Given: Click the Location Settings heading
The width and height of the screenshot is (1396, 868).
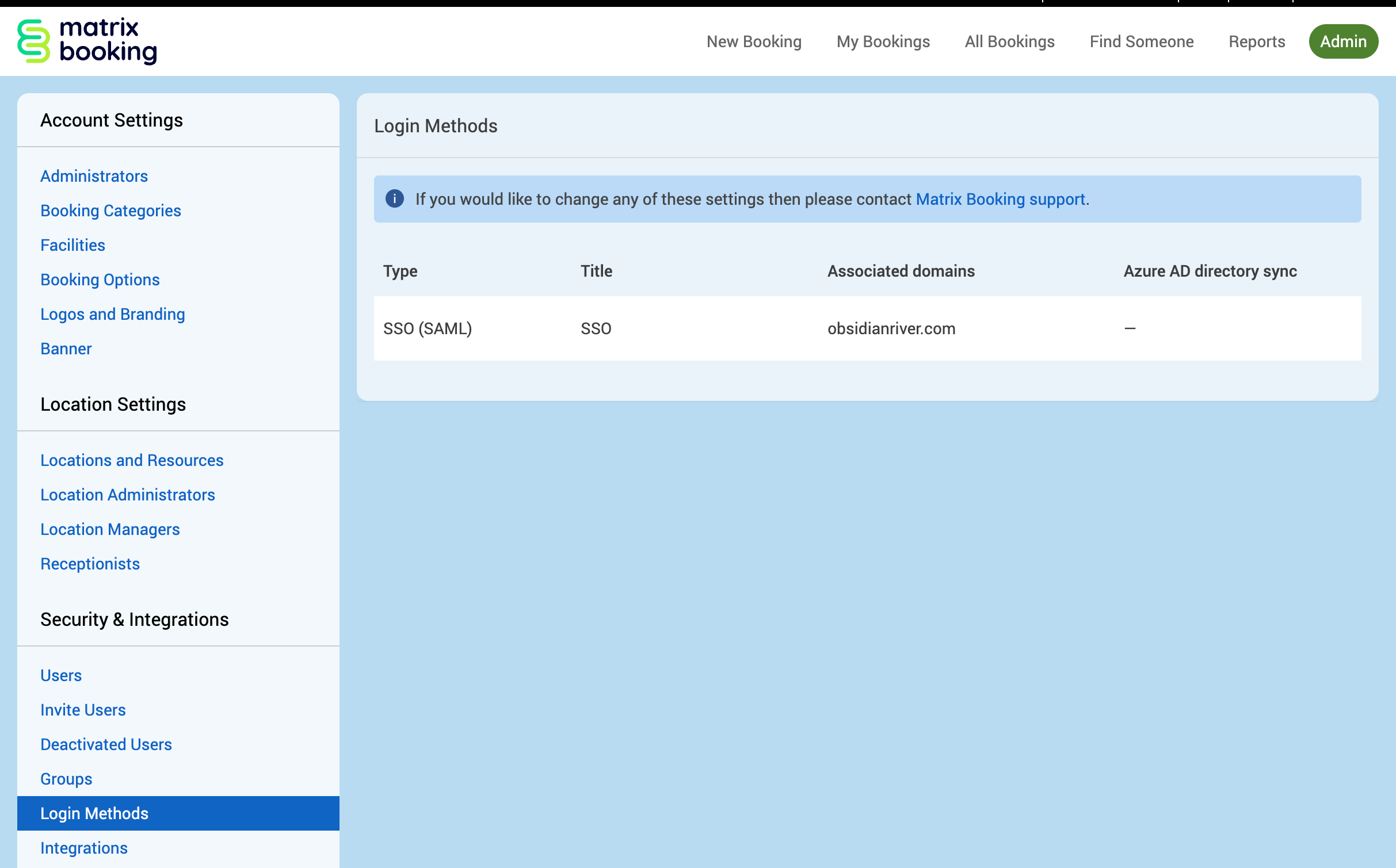Looking at the screenshot, I should point(113,404).
